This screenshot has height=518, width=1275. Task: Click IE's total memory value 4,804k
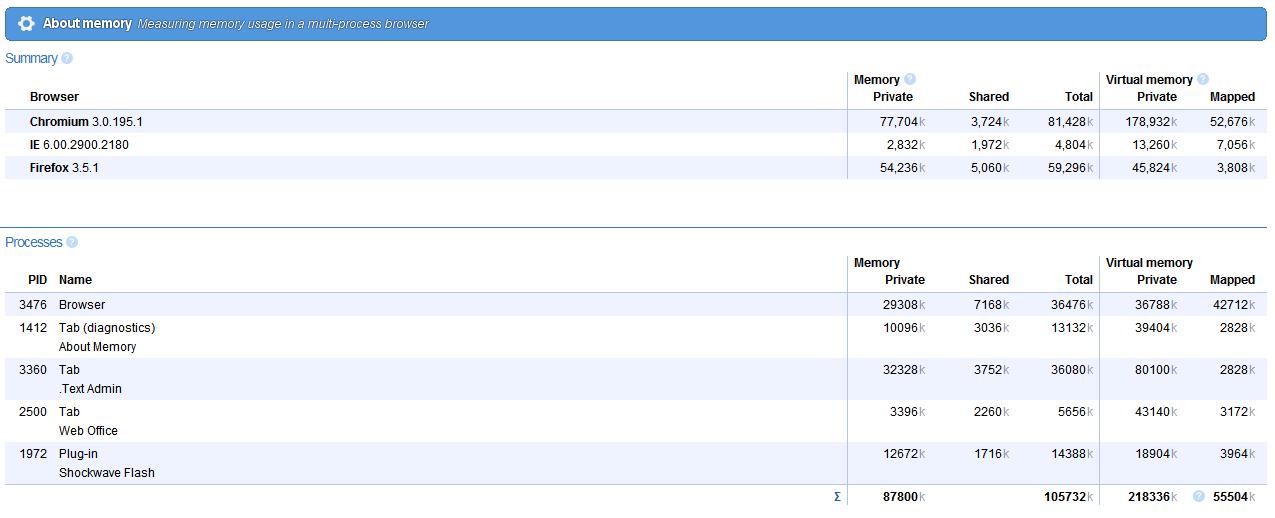[1074, 144]
